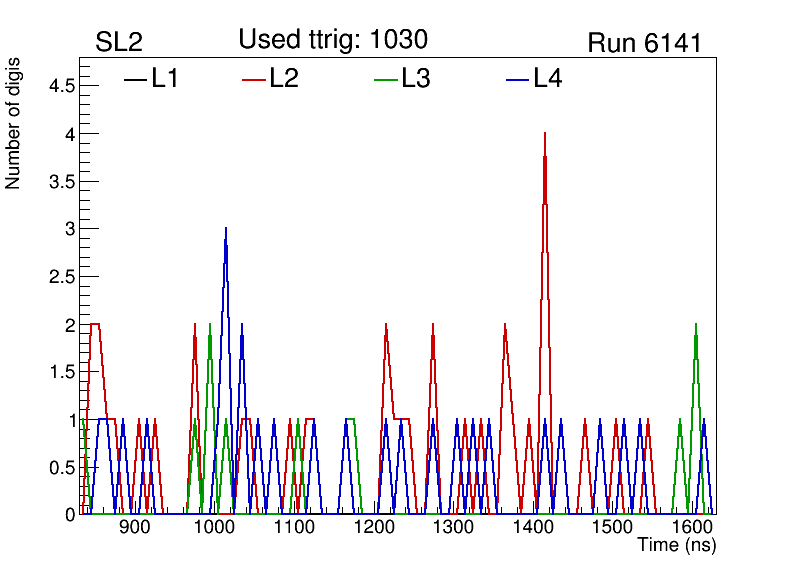796x572 pixels.
Task: Click the 1600 tick label on x-axis
Action: tap(690, 528)
